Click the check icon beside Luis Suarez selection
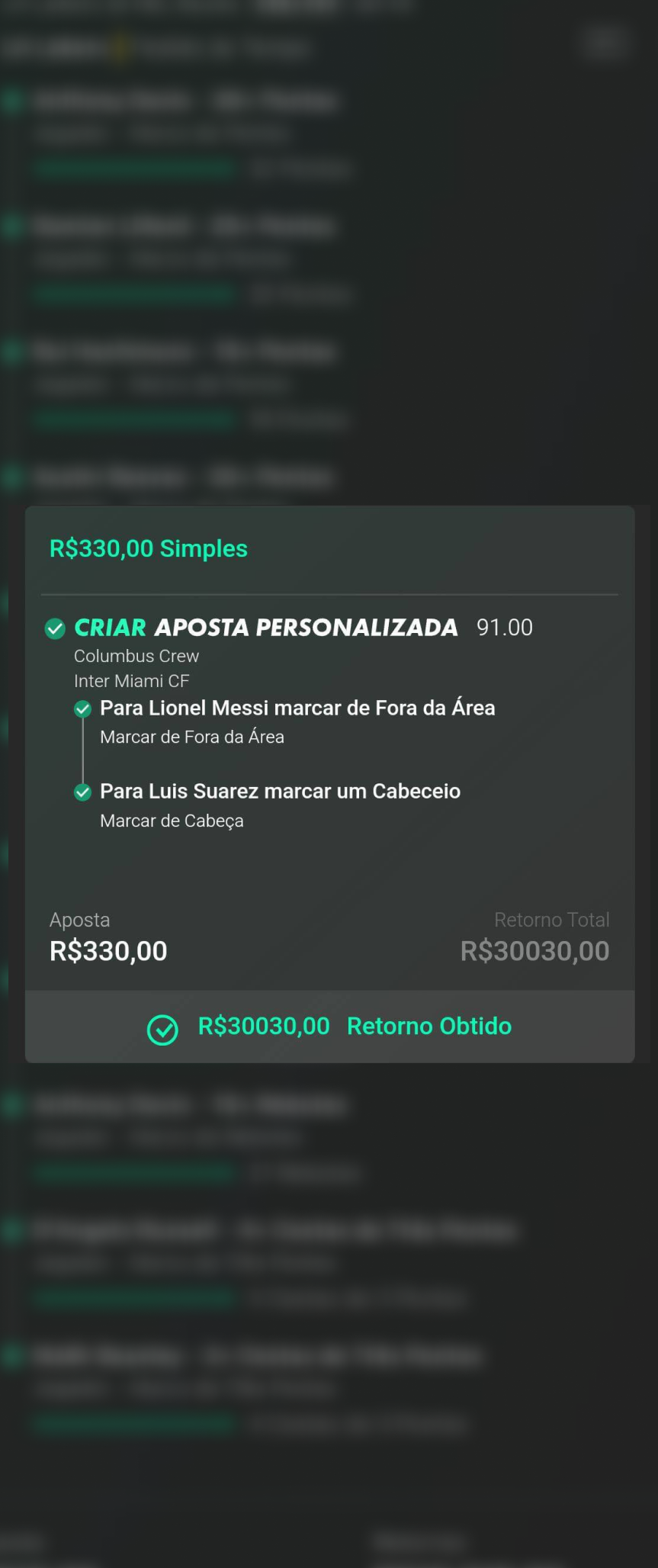 82,792
